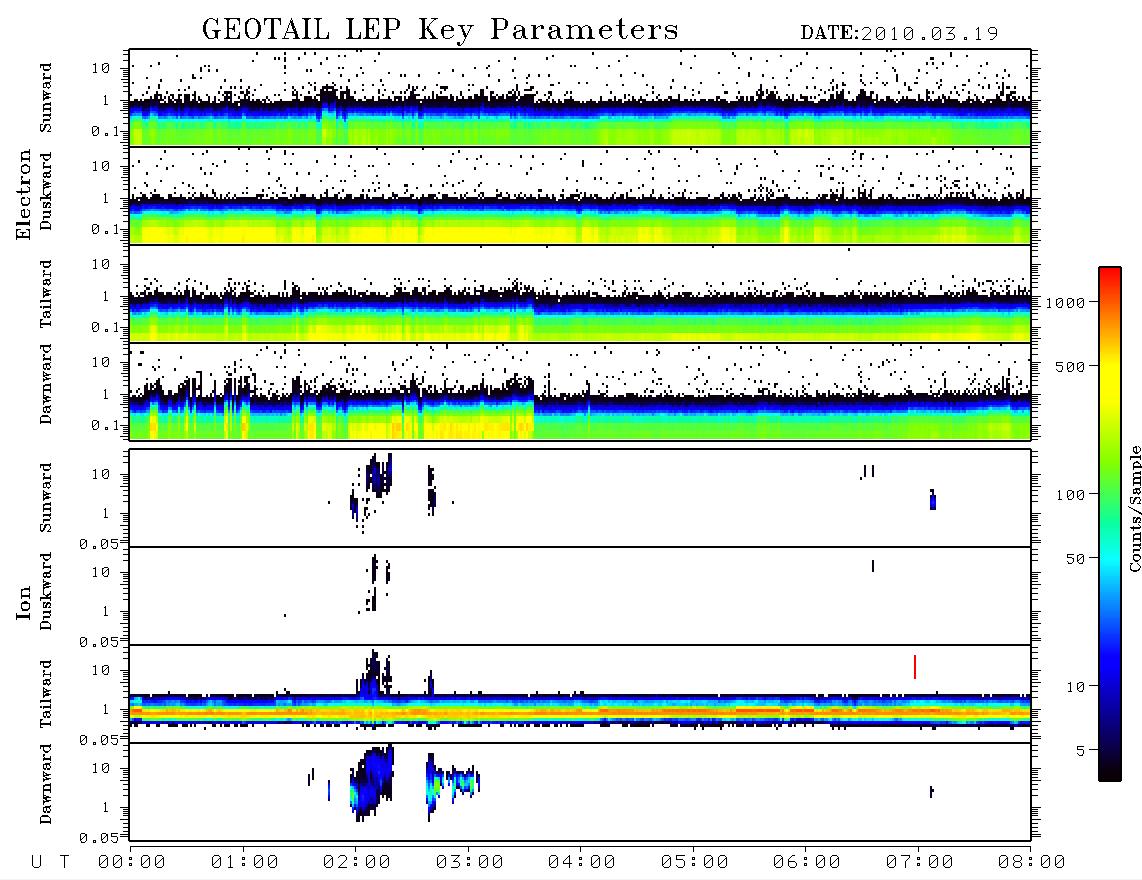Click the 07:00 time tick label
Image resolution: width=1142 pixels, height=880 pixels.
920,863
